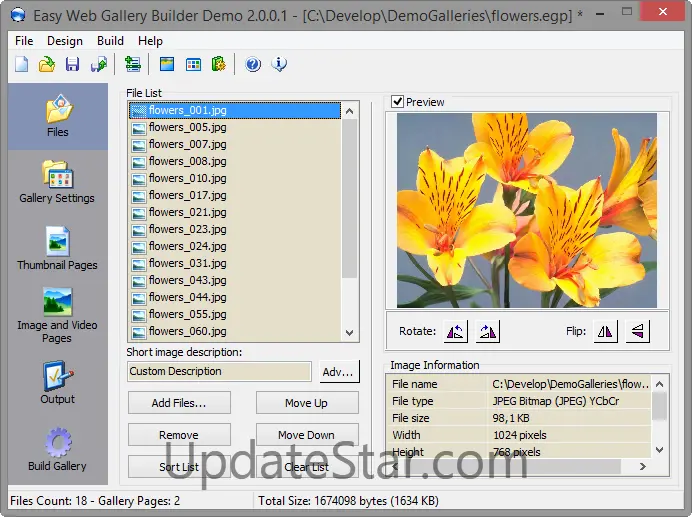Flip the image vertically
The width and height of the screenshot is (692, 517).
(x=637, y=332)
